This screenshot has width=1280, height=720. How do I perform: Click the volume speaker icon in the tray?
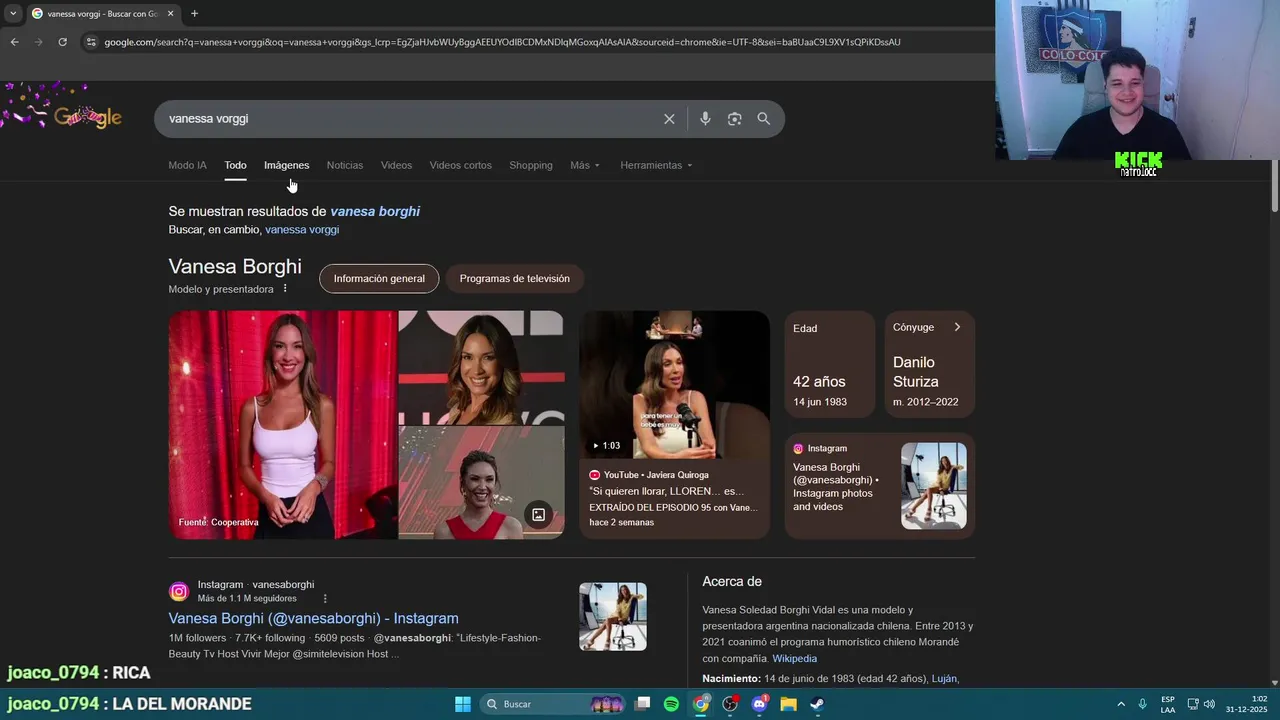[x=1209, y=704]
